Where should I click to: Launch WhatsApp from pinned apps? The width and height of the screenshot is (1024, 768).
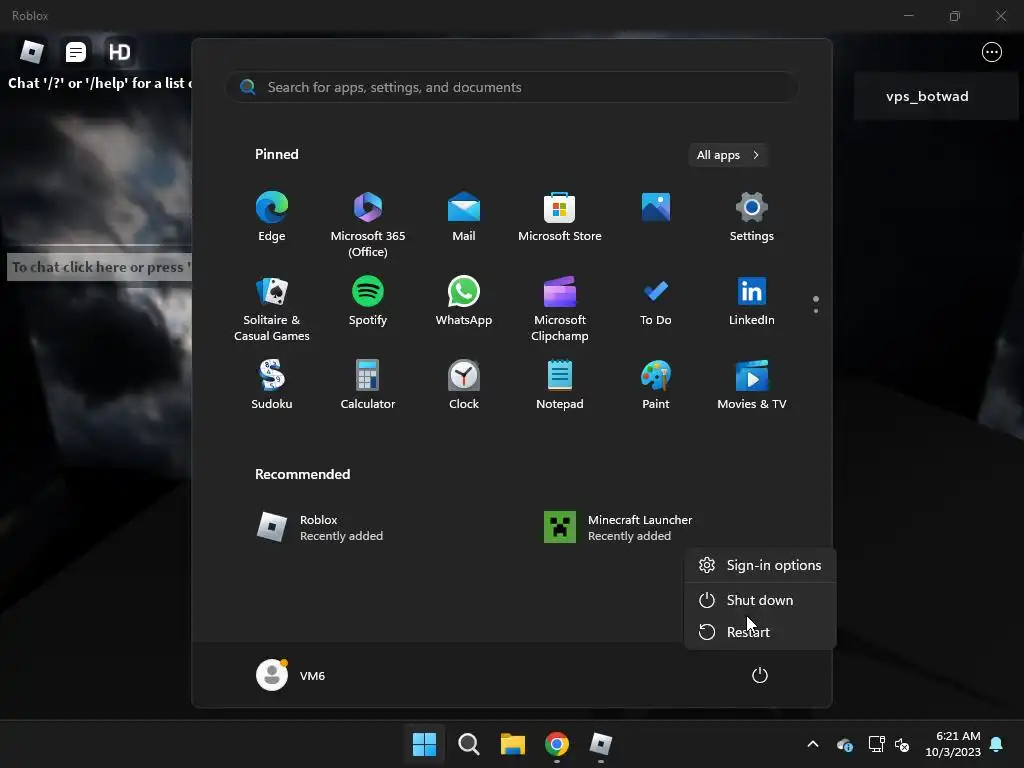coord(464,301)
